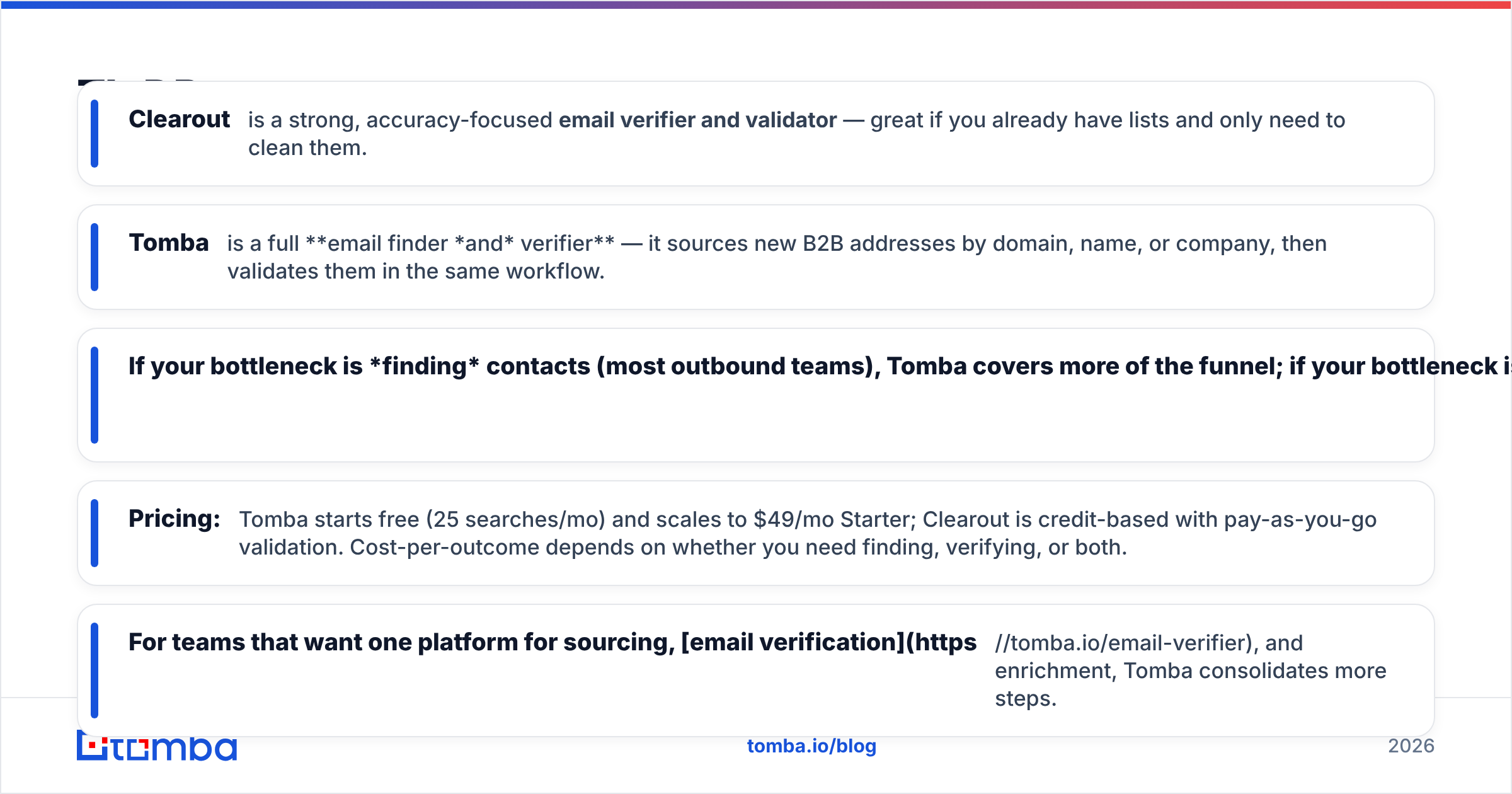Click the last card's blue accent bar
Viewport: 1512px width, 794px height.
click(x=94, y=670)
